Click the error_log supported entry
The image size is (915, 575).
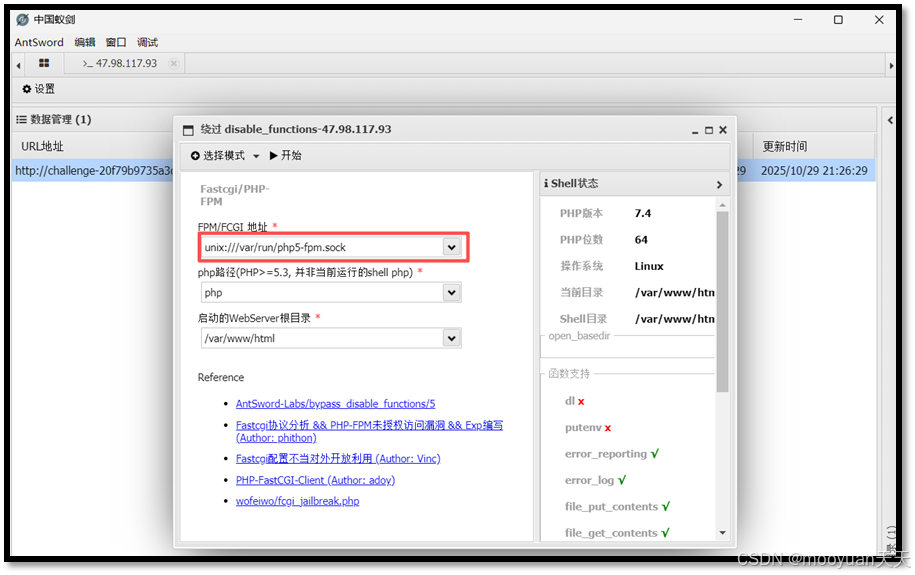click(x=595, y=480)
